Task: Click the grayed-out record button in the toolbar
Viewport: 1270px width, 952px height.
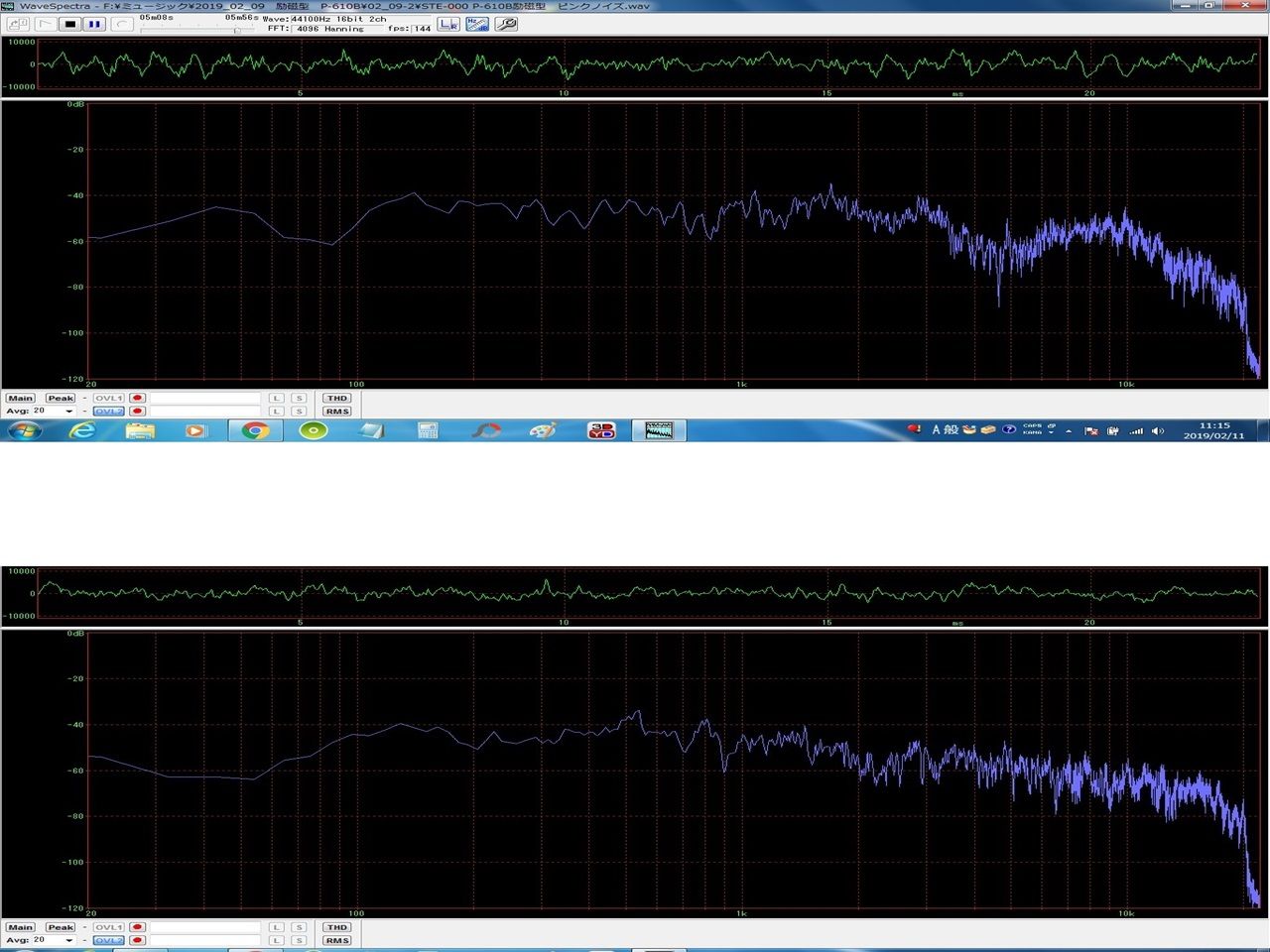Action: pyautogui.click(x=121, y=24)
